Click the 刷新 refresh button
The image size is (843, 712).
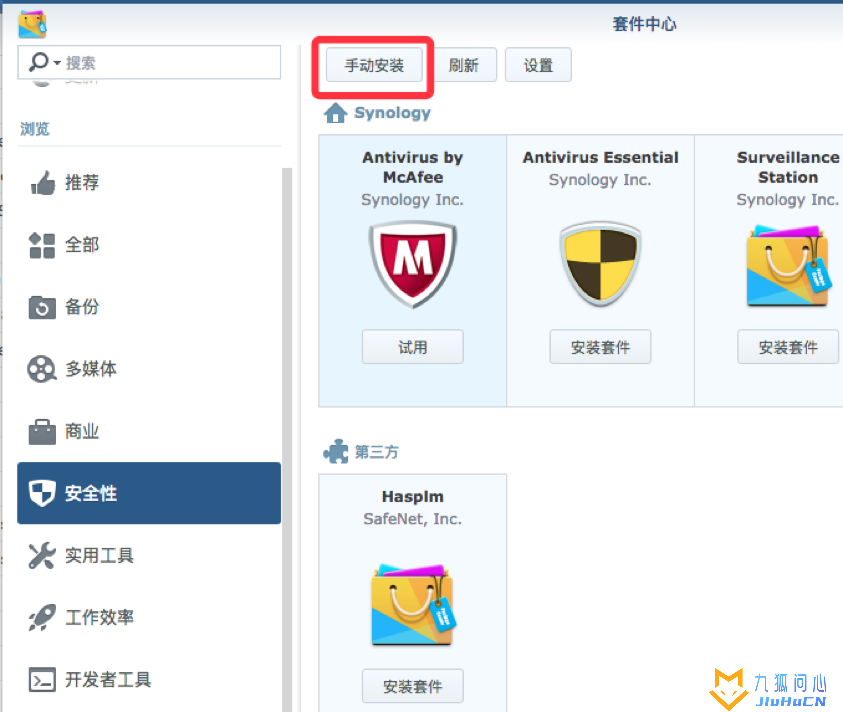[x=463, y=65]
